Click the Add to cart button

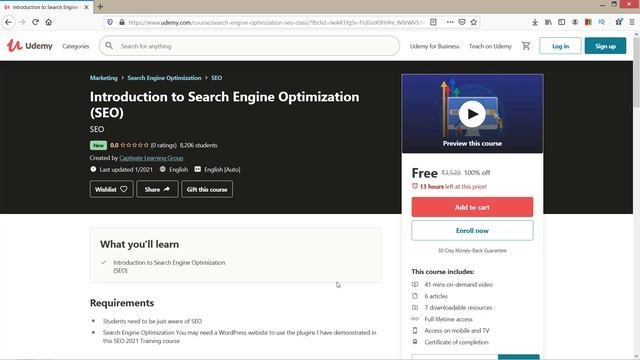click(x=472, y=207)
